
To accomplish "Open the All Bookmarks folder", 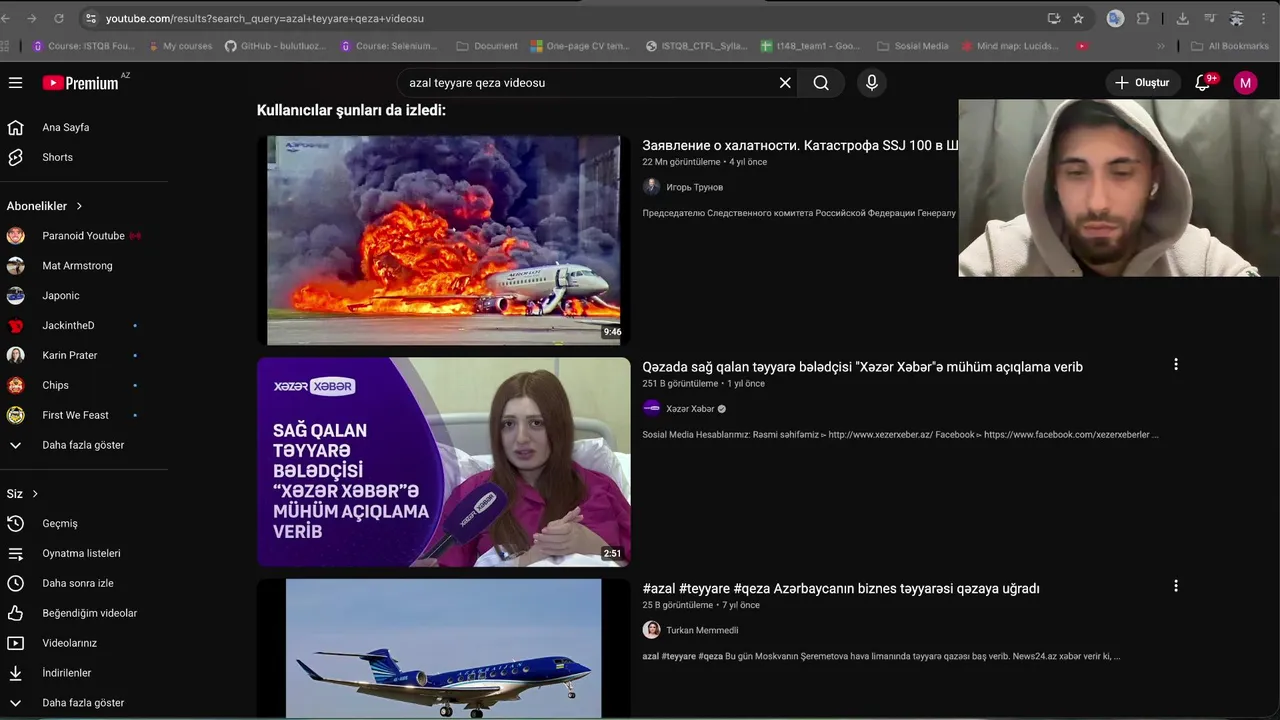I will coord(1230,46).
